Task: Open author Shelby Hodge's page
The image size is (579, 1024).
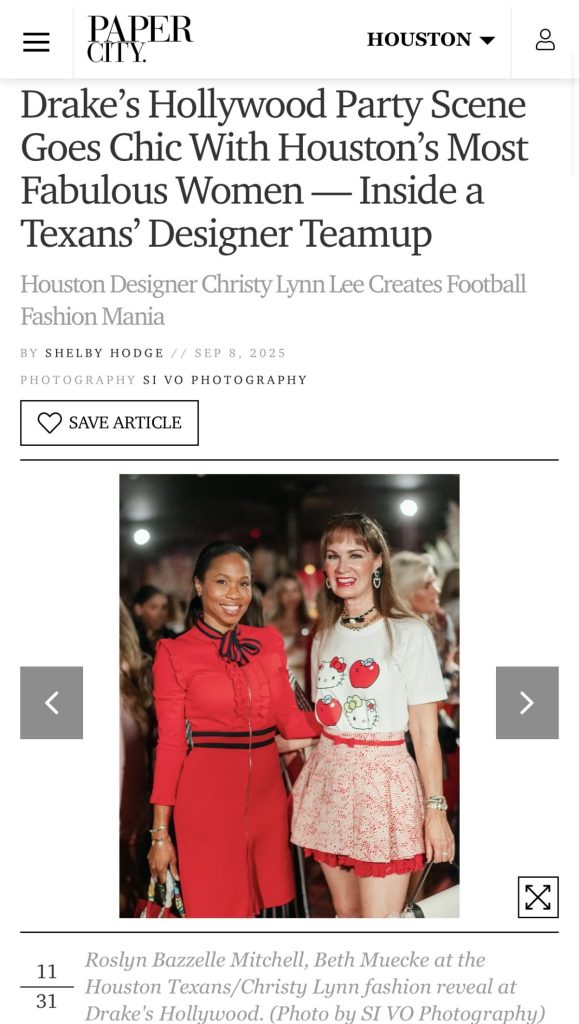Action: [x=104, y=353]
